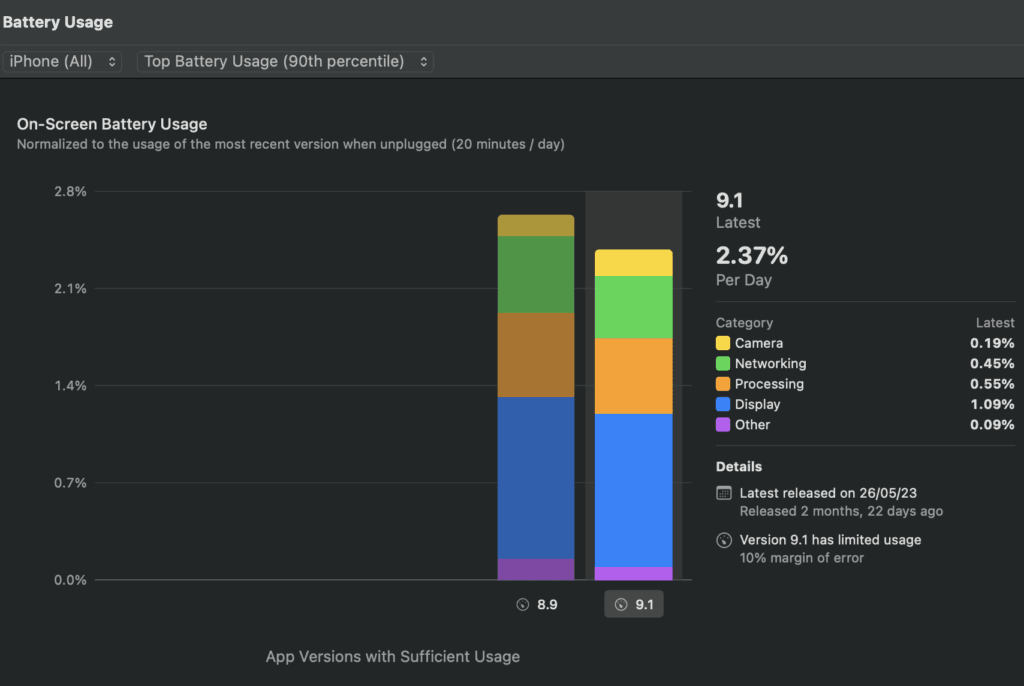Screen dimensions: 1024x686
Task: Open the Top Battery Usage percentile dropdown
Action: pos(285,61)
